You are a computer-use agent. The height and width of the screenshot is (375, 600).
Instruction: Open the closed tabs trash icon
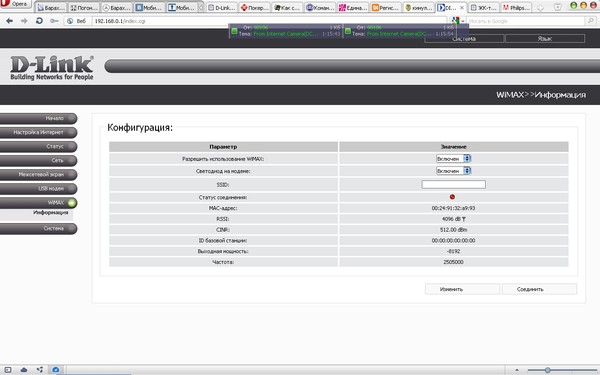[558, 7]
